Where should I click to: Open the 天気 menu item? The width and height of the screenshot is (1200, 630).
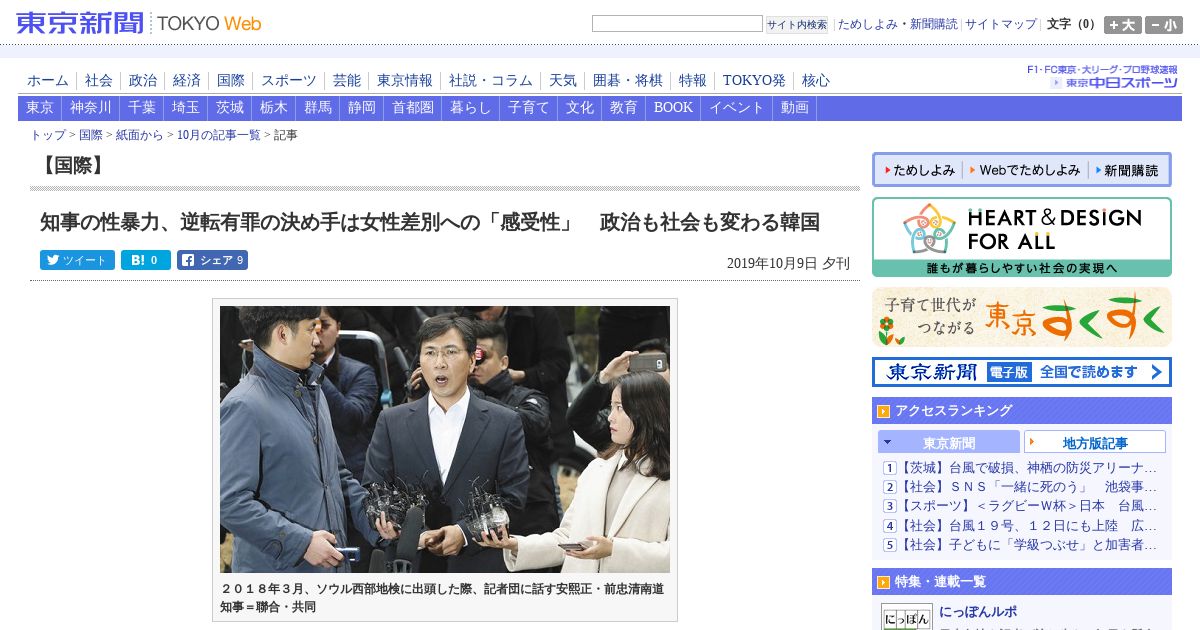563,81
